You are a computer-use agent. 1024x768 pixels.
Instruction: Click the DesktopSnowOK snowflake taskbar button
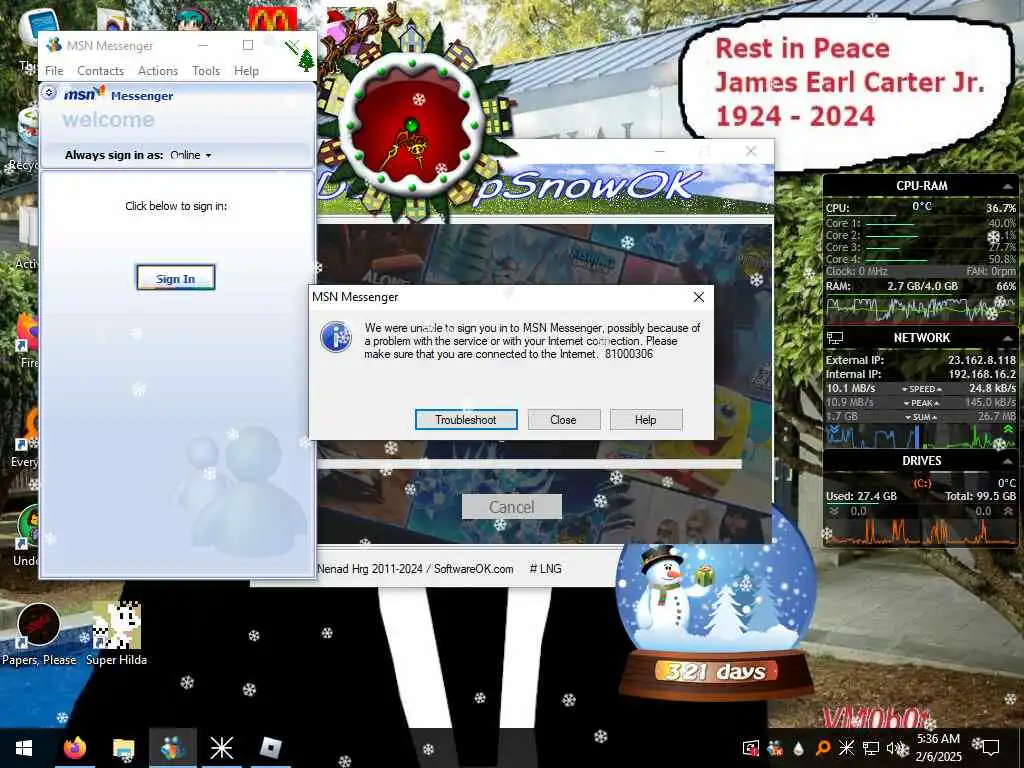(x=221, y=748)
